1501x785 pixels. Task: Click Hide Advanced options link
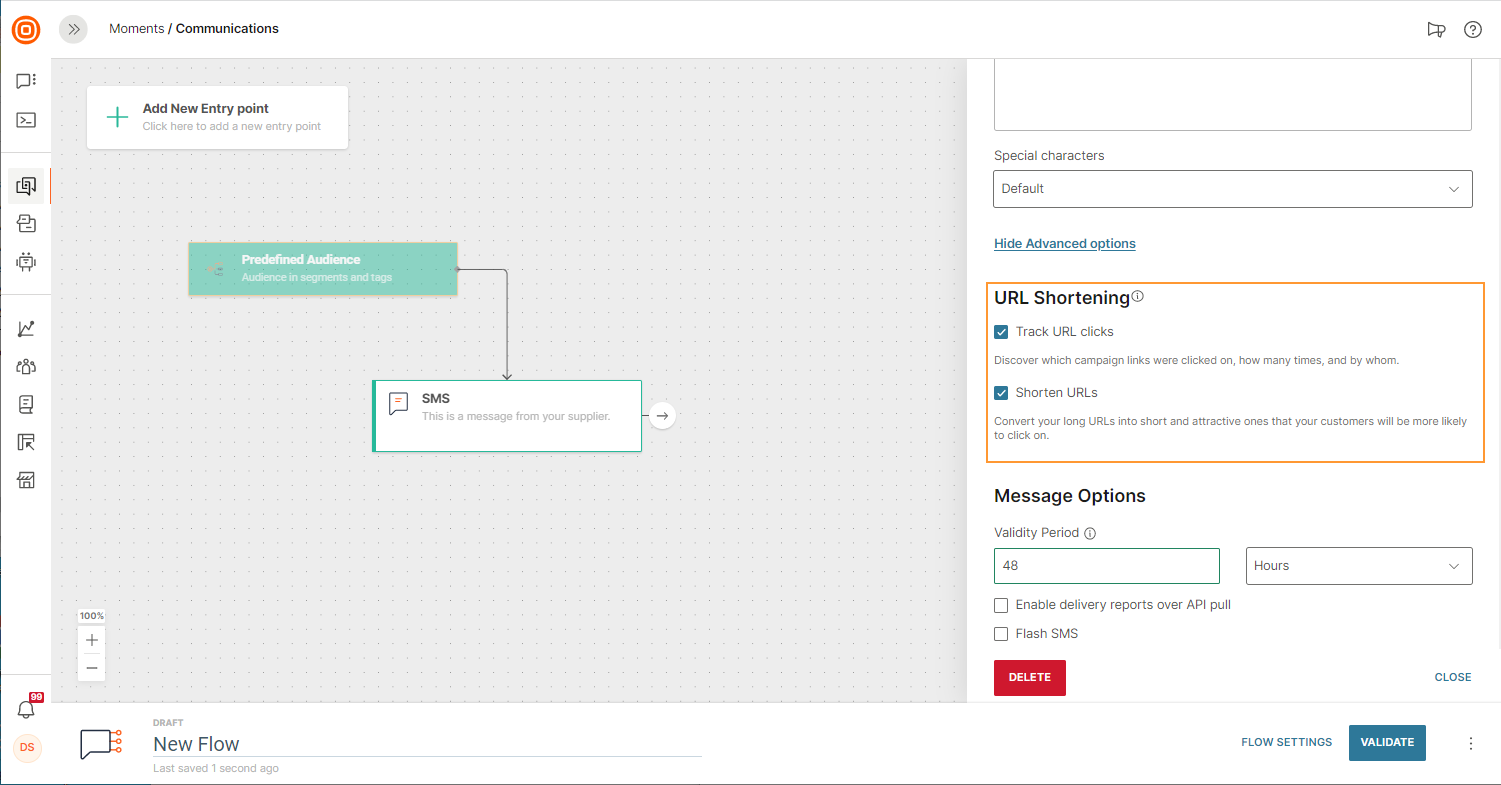1064,244
